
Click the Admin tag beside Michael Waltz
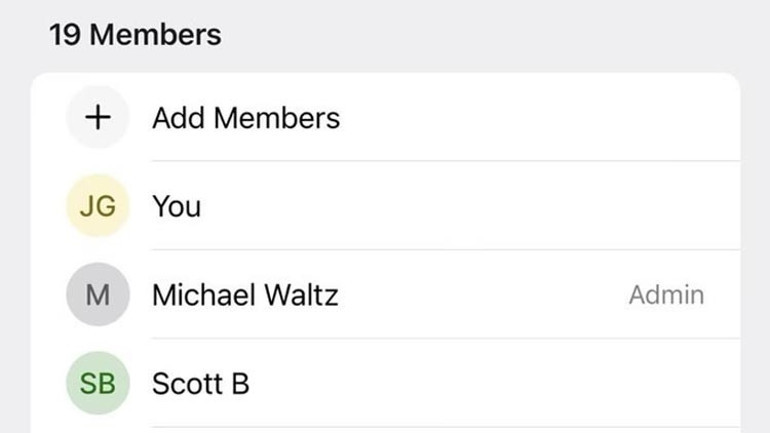coord(666,295)
